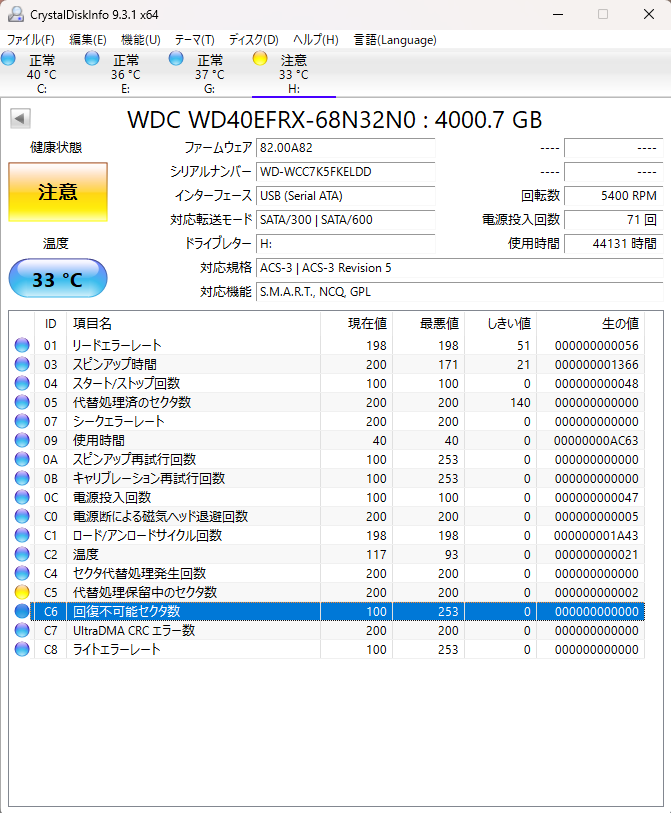Click the firmware field 82.00A82

[x=346, y=148]
